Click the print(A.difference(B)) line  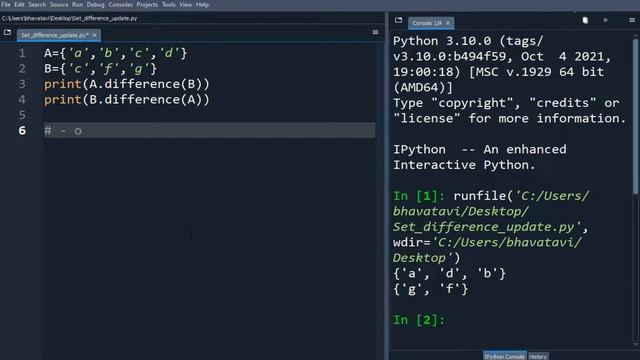click(x=127, y=84)
